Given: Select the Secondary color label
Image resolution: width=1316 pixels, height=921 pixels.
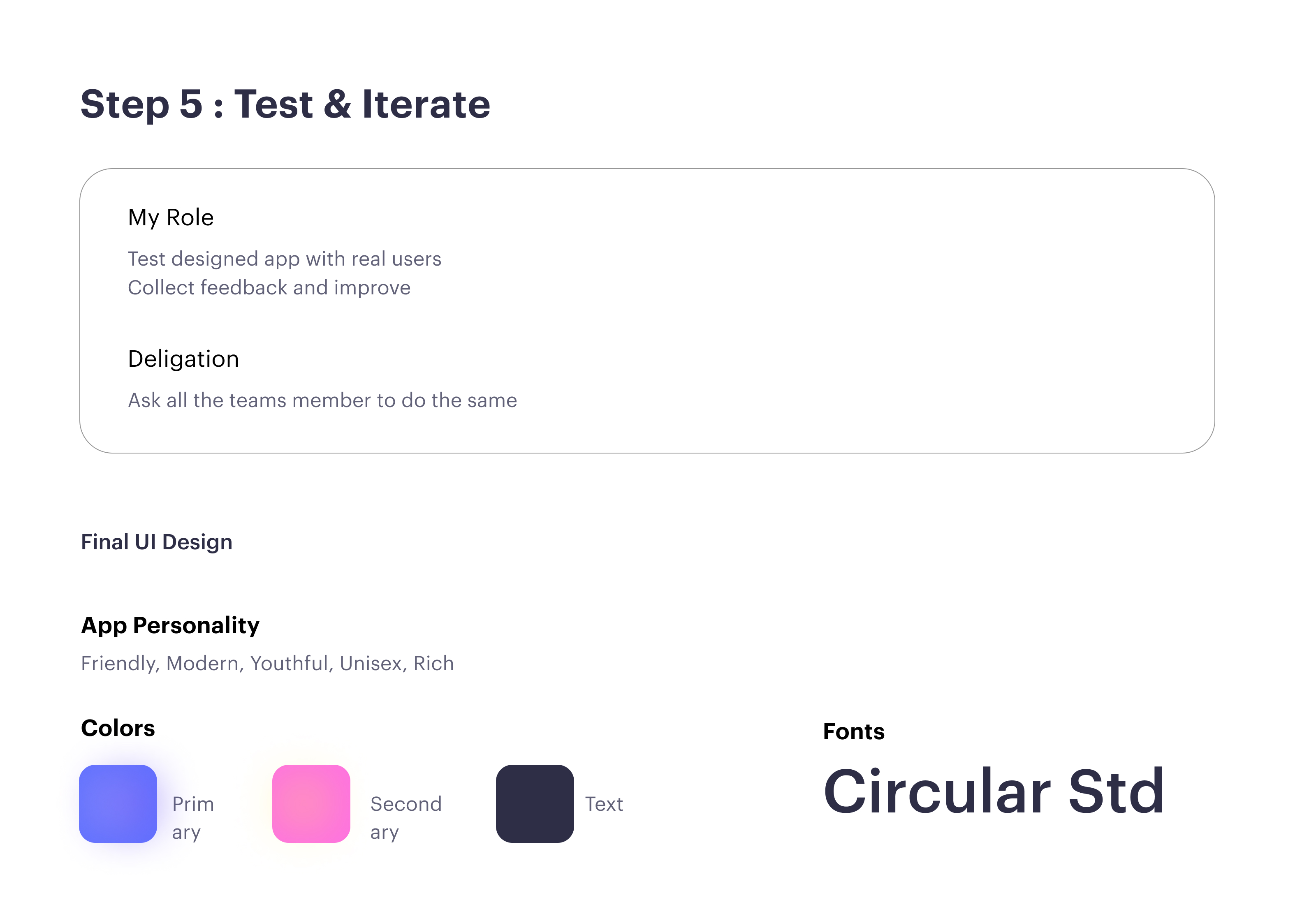Looking at the screenshot, I should pyautogui.click(x=406, y=818).
